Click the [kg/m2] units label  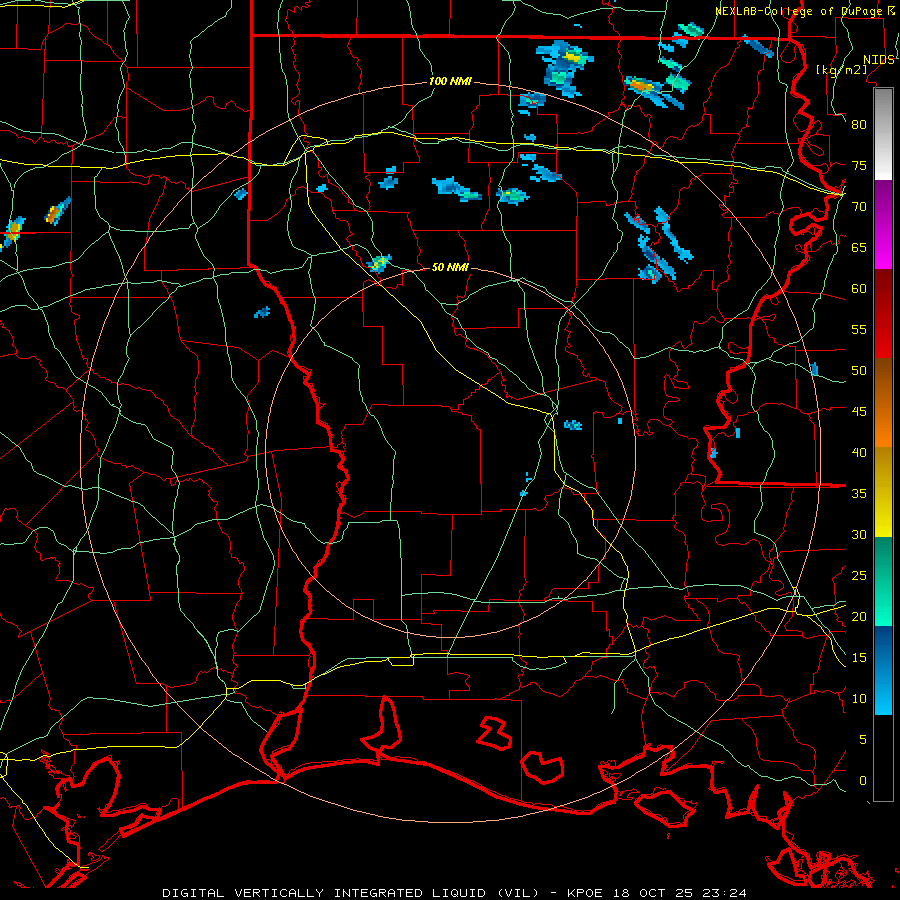(x=841, y=70)
